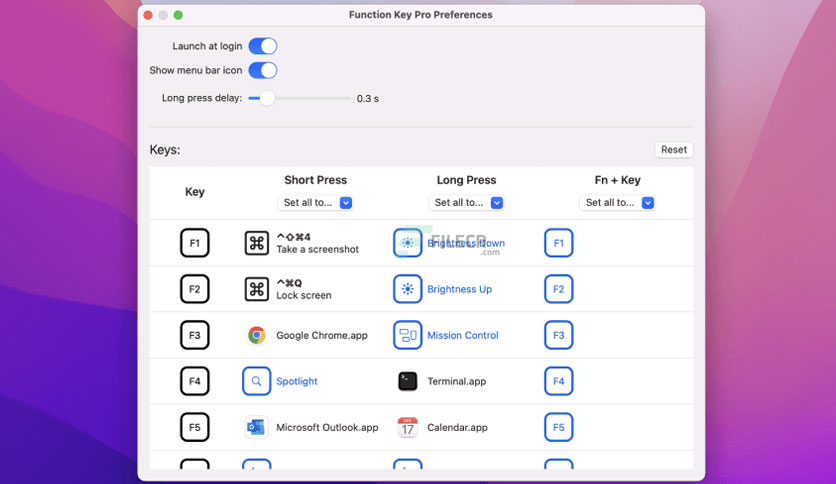Click the Reset button
Image resolution: width=836 pixels, height=484 pixels.
point(674,150)
